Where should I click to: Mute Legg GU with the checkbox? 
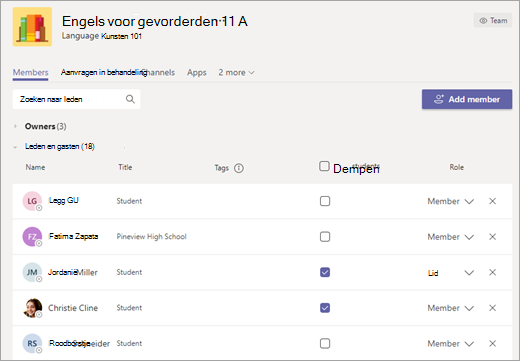click(325, 201)
